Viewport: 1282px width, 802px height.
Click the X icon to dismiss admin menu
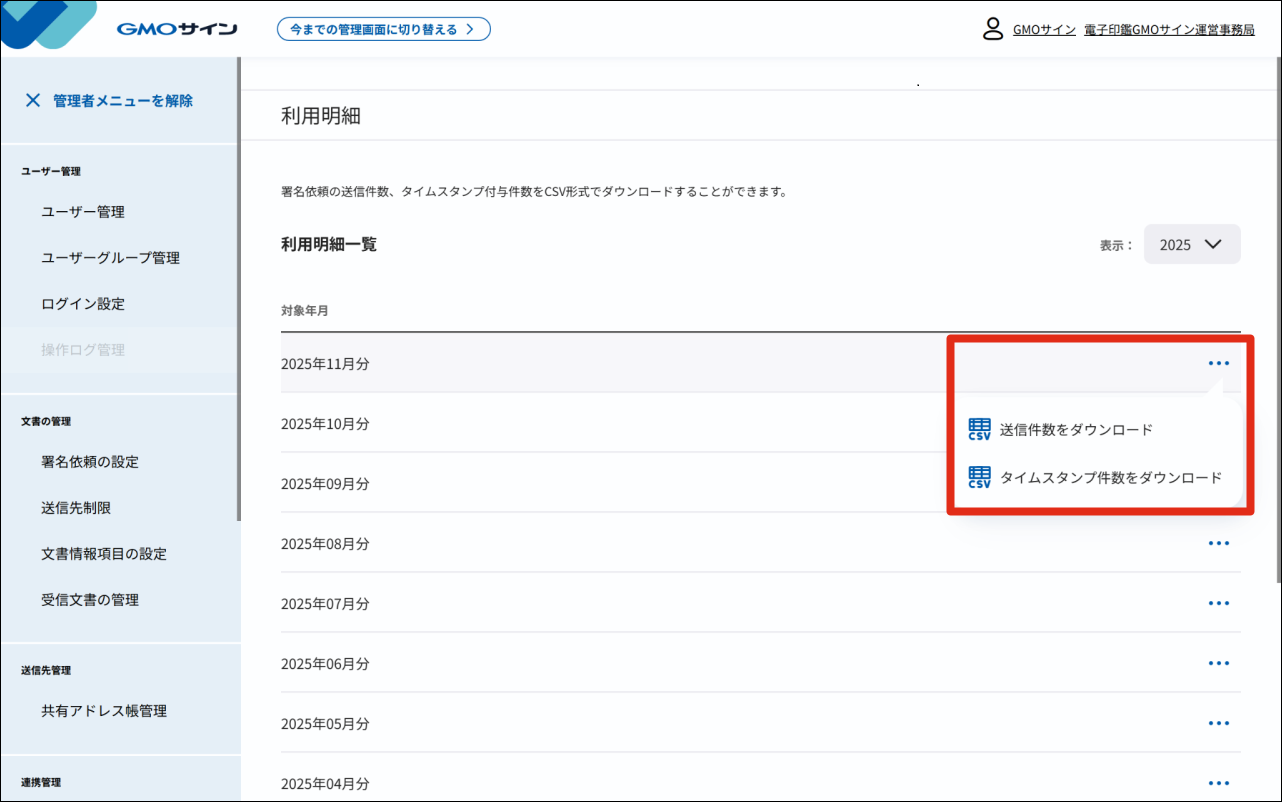point(33,100)
